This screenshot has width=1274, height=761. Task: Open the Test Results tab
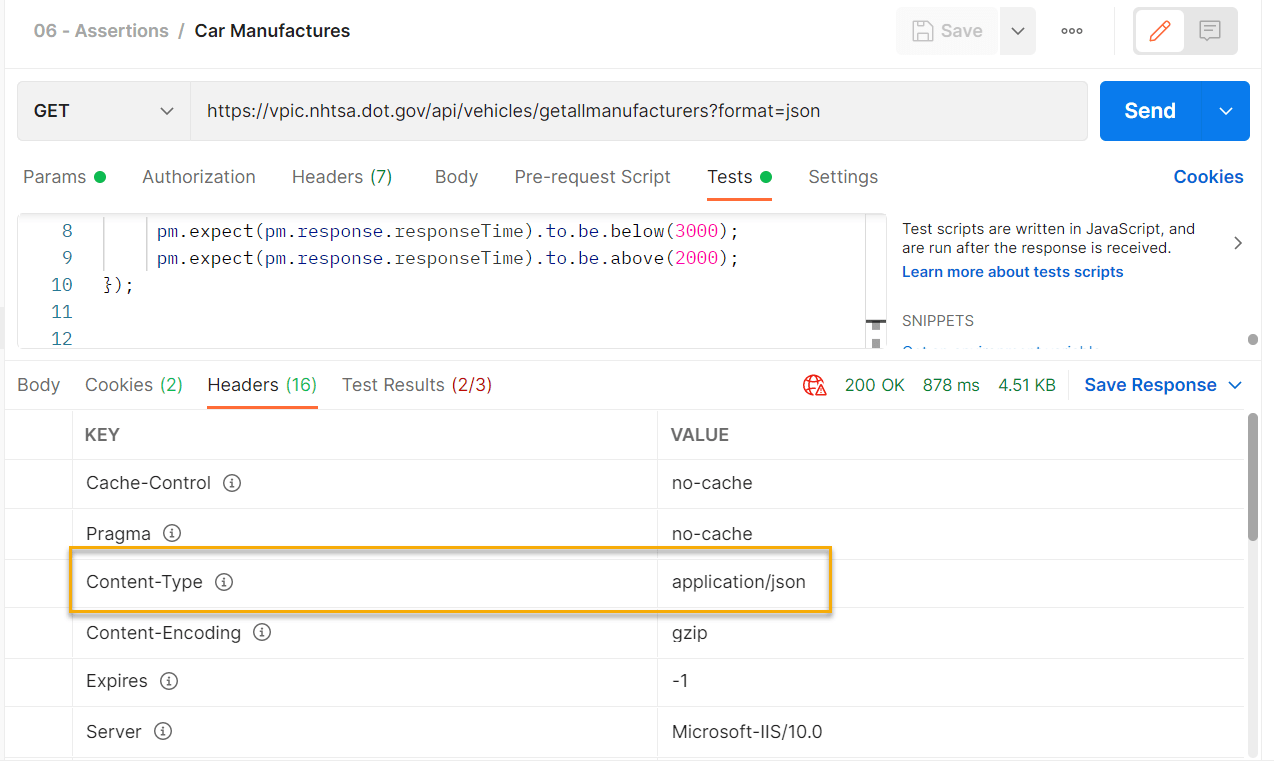[416, 385]
